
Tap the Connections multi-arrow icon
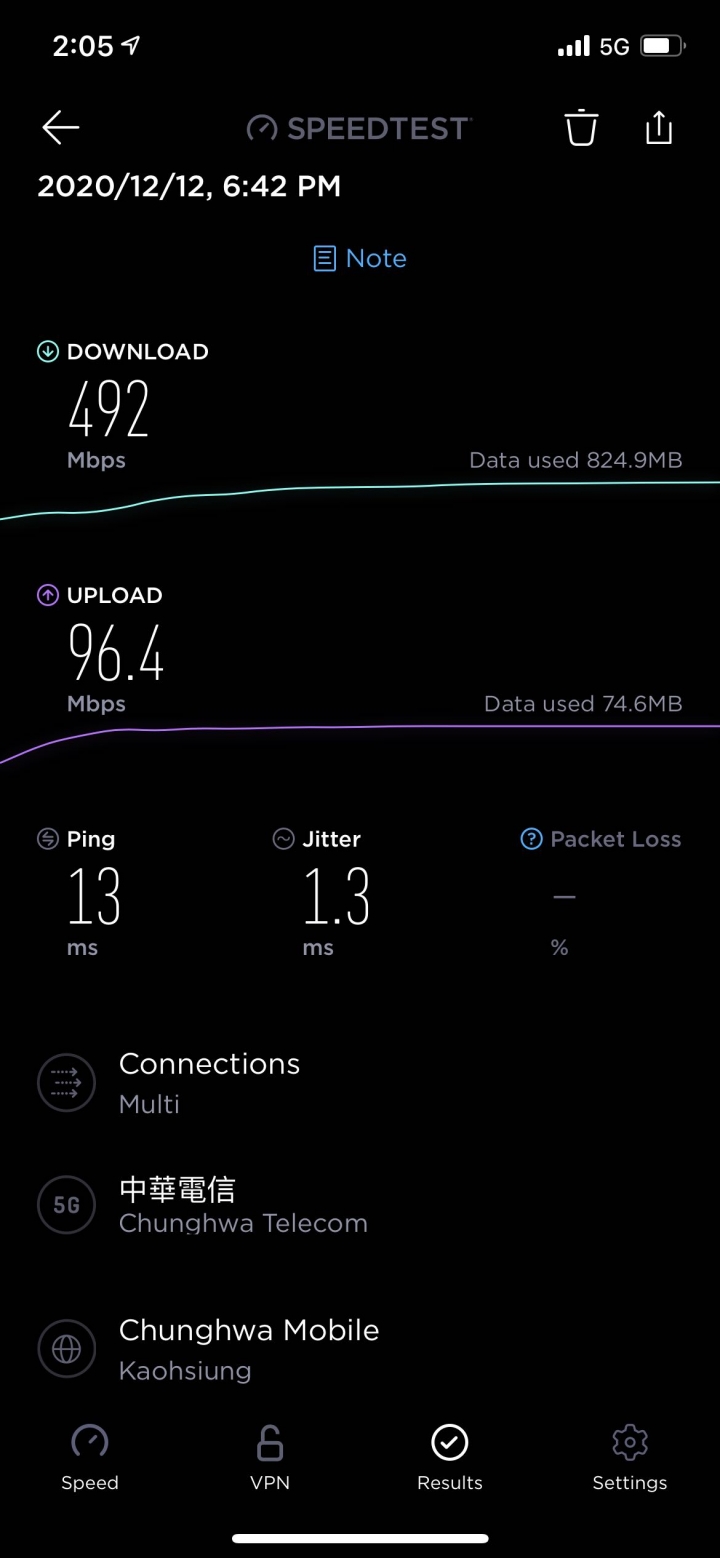pyautogui.click(x=66, y=1083)
